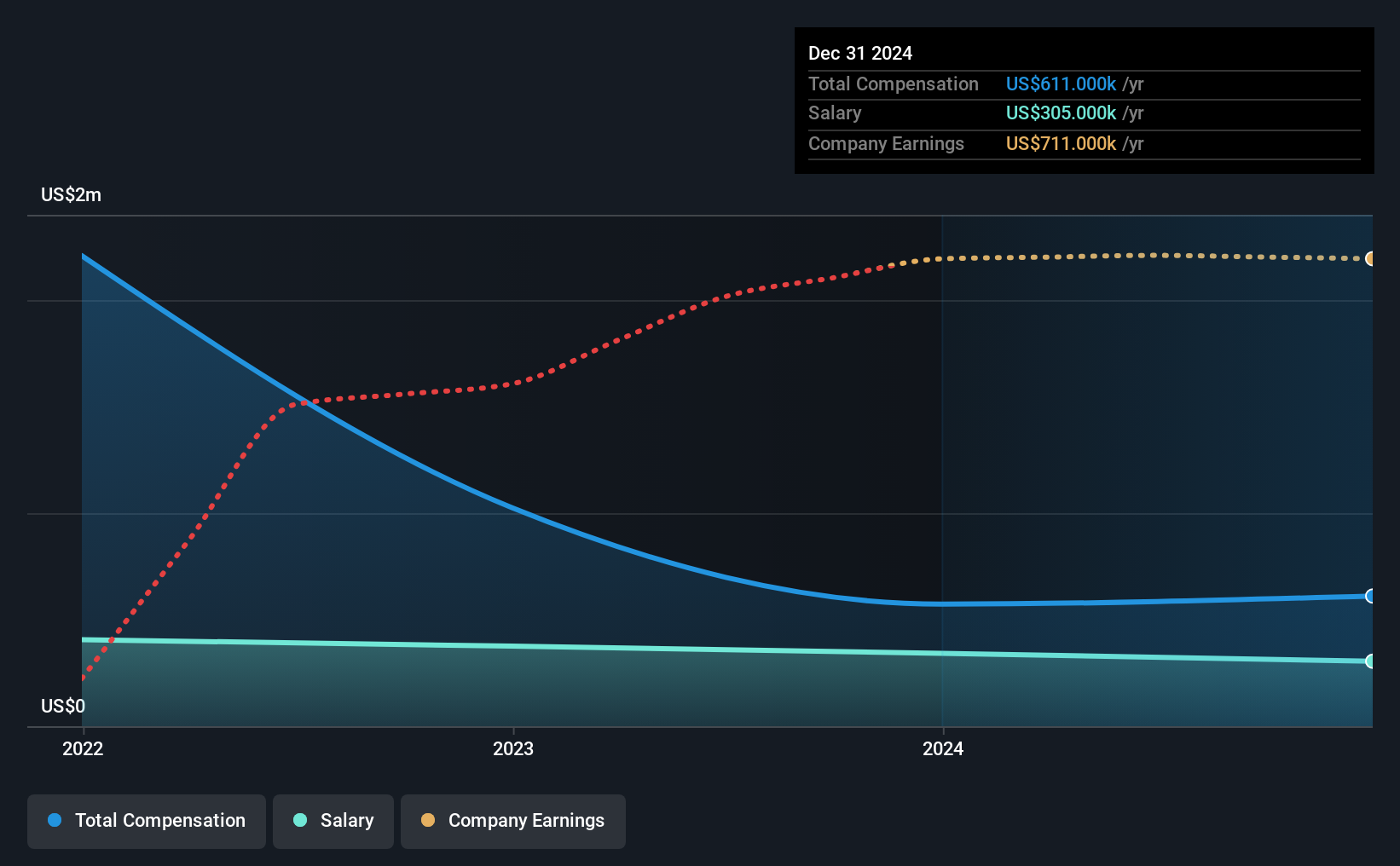This screenshot has width=1400, height=866.
Task: Click the US$711.000k company earnings value
Action: coord(1061,143)
